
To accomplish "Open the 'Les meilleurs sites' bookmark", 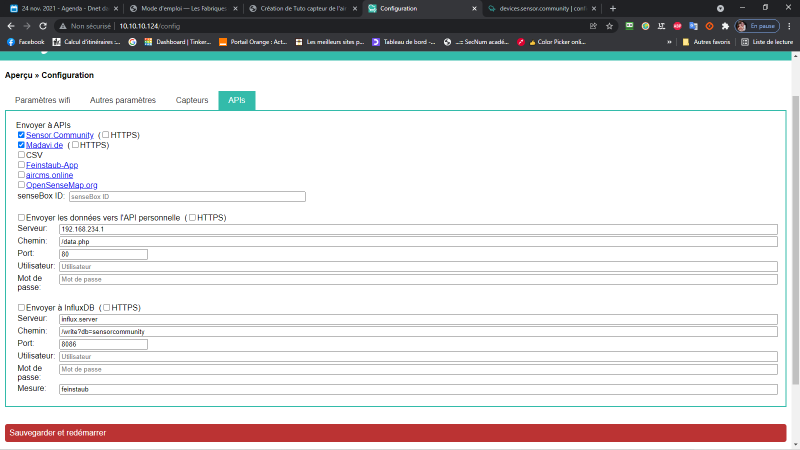I will coord(330,42).
